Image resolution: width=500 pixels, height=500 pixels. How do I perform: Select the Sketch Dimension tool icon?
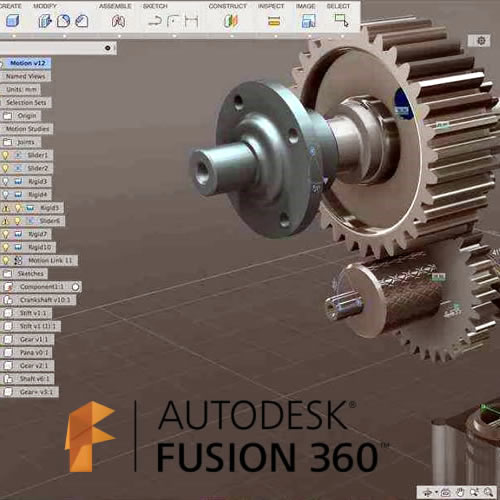(x=192, y=22)
